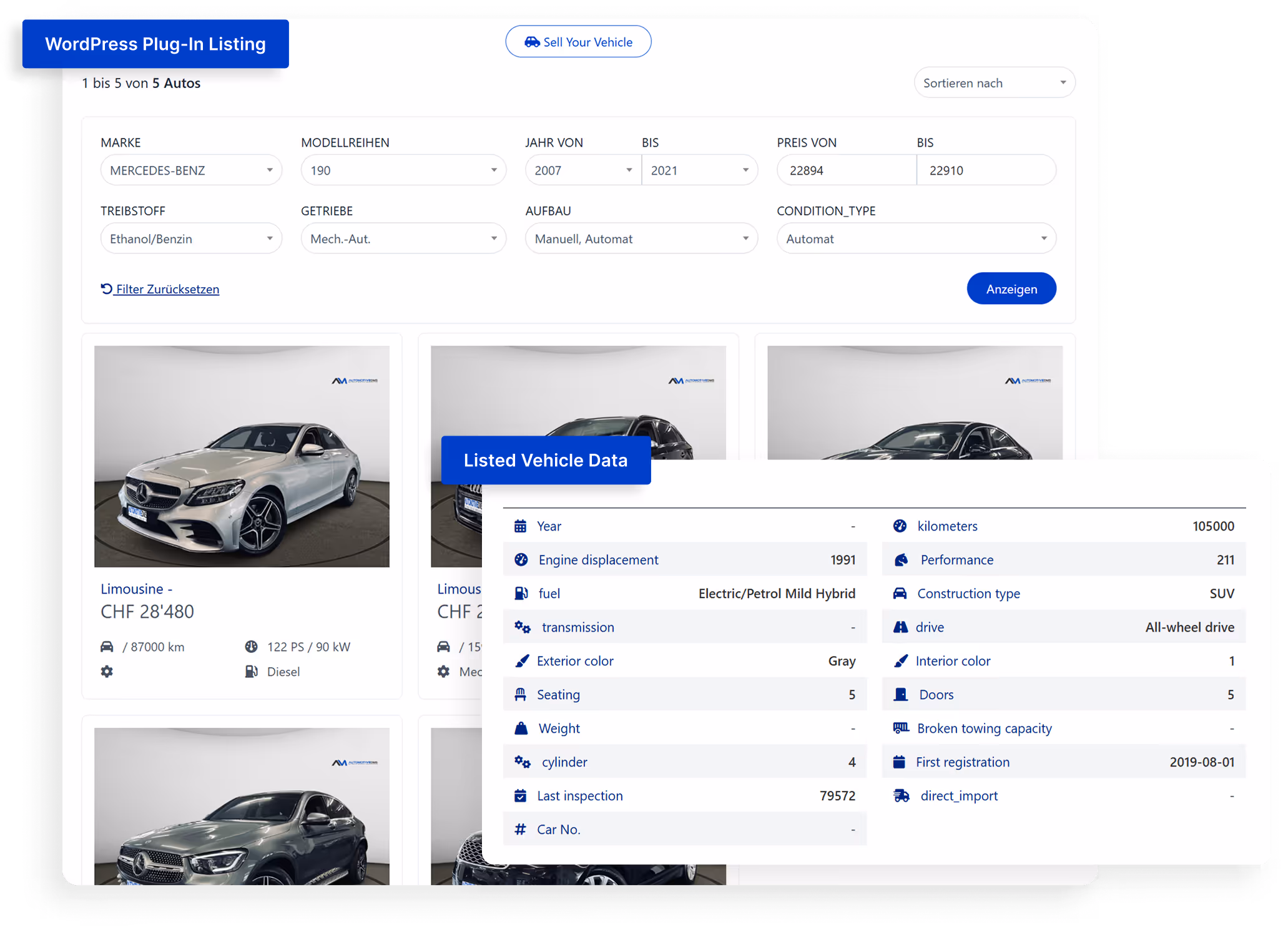The width and height of the screenshot is (1288, 930).
Task: Click the hash icon beside Car No.
Action: [x=520, y=830]
